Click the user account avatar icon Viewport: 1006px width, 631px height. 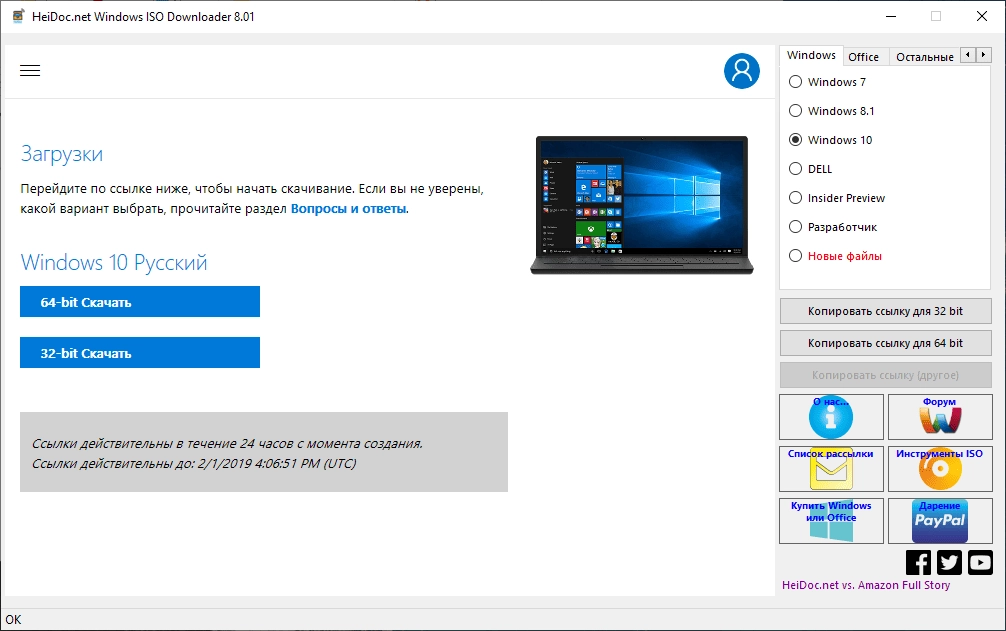742,71
